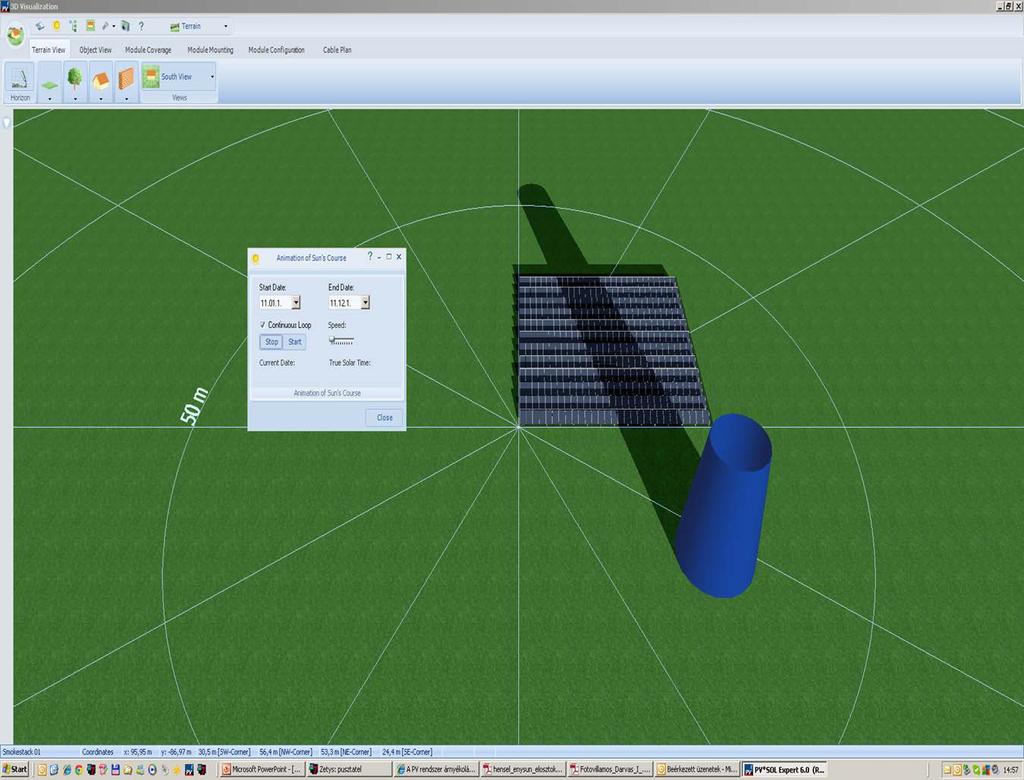Select the solar module array
The width and height of the screenshot is (1024, 780).
point(612,350)
